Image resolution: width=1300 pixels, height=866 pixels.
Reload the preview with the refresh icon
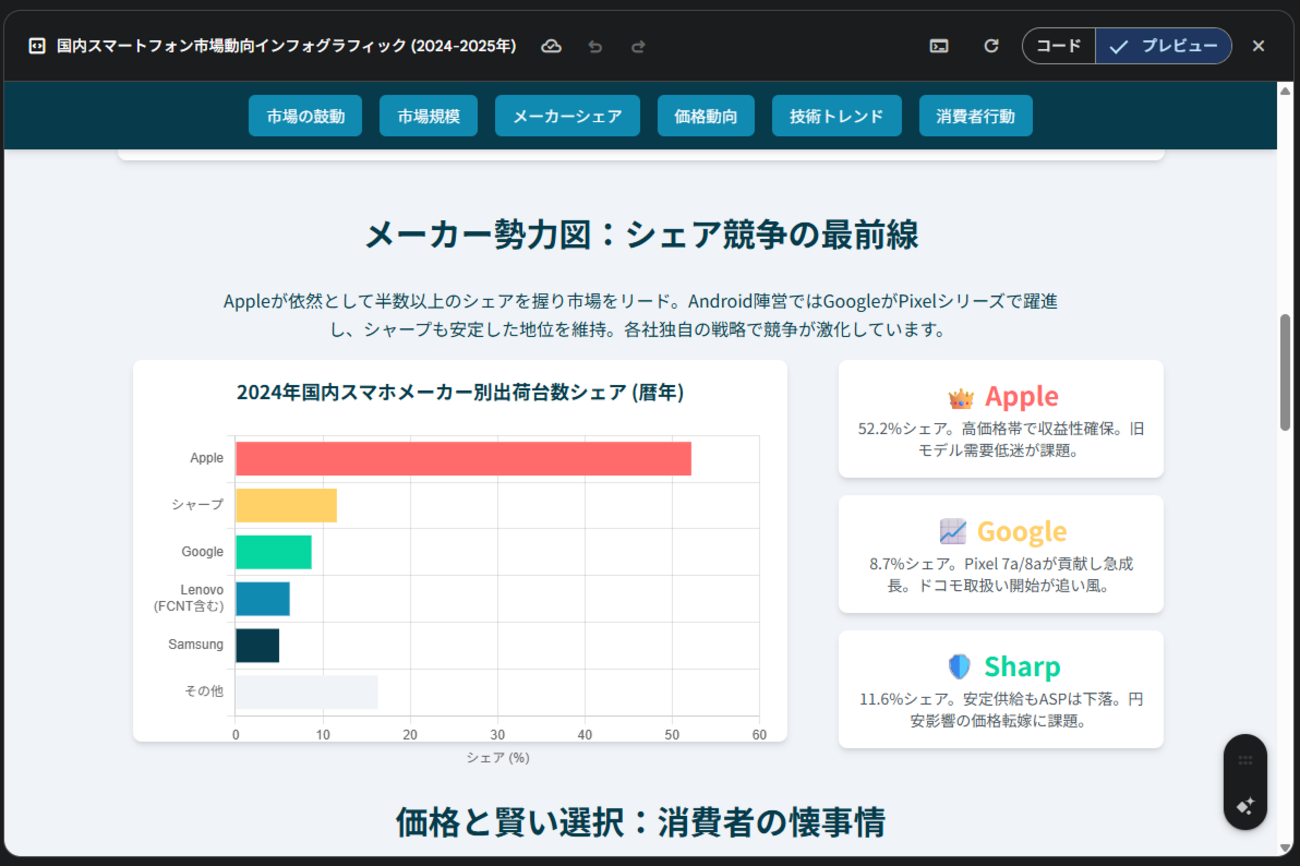991,46
